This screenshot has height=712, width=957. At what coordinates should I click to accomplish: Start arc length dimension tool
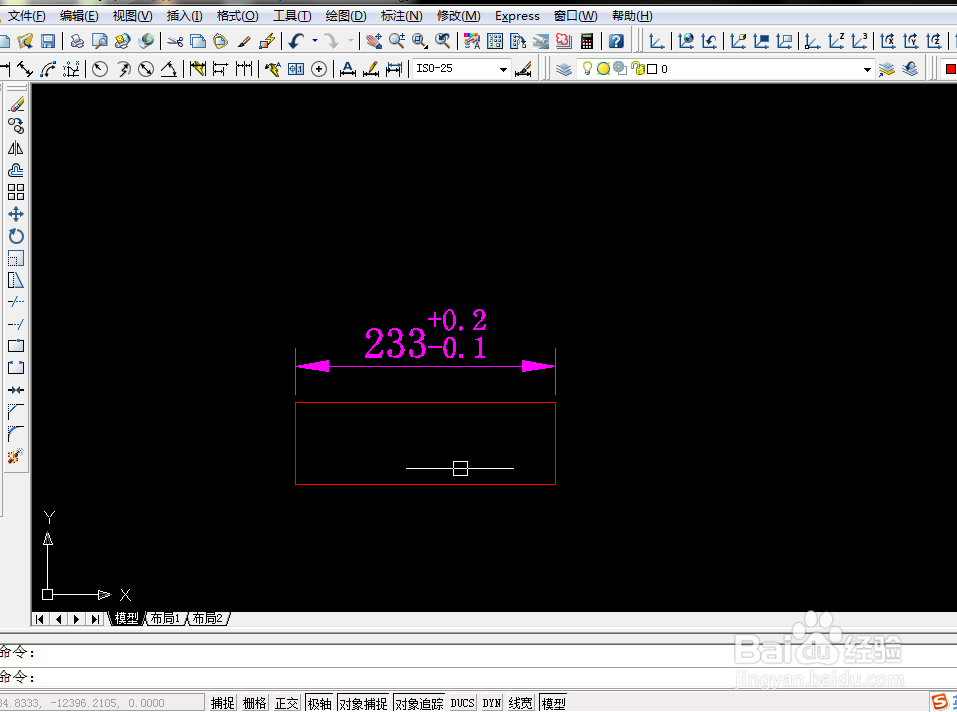click(48, 69)
